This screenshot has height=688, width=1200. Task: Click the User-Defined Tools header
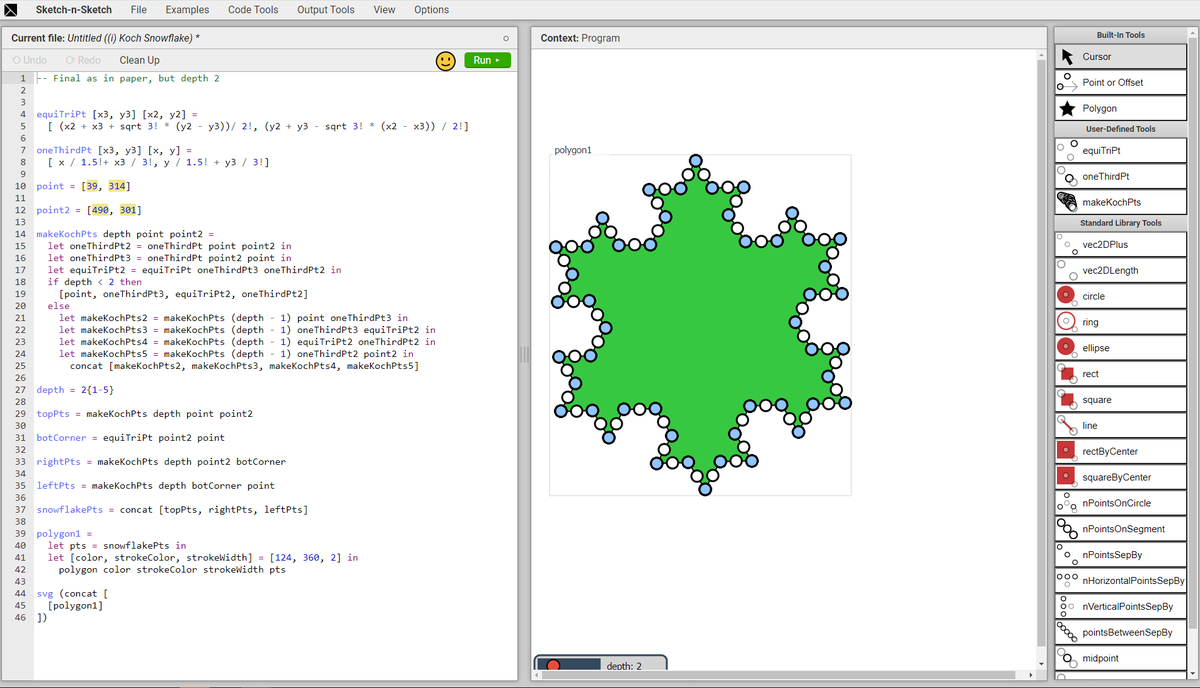pos(1121,129)
